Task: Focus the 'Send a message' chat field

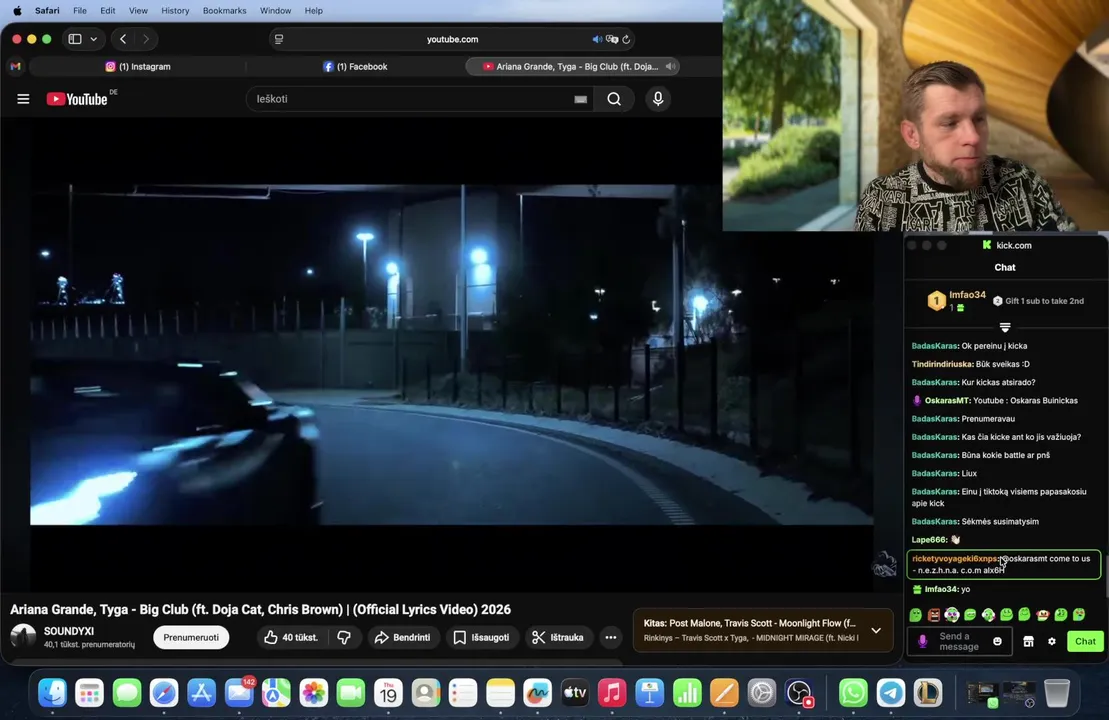Action: click(x=960, y=641)
